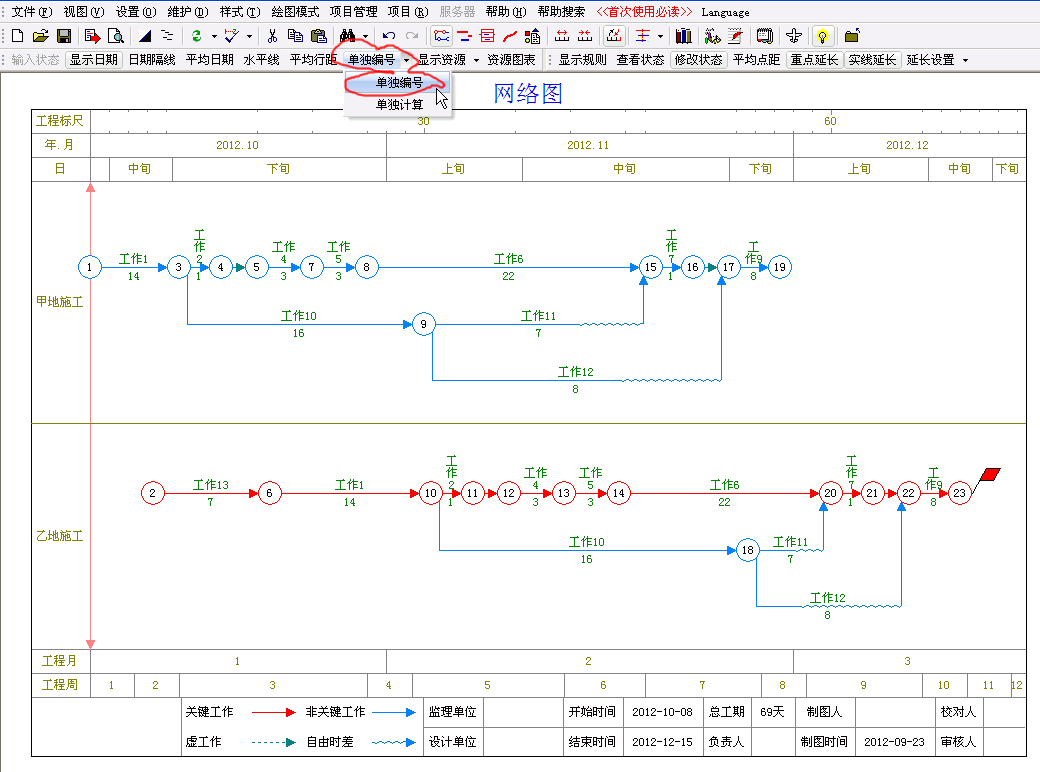The height and width of the screenshot is (772, 1040).
Task: Click the expand spacing red arrows icon
Action: click(562, 36)
